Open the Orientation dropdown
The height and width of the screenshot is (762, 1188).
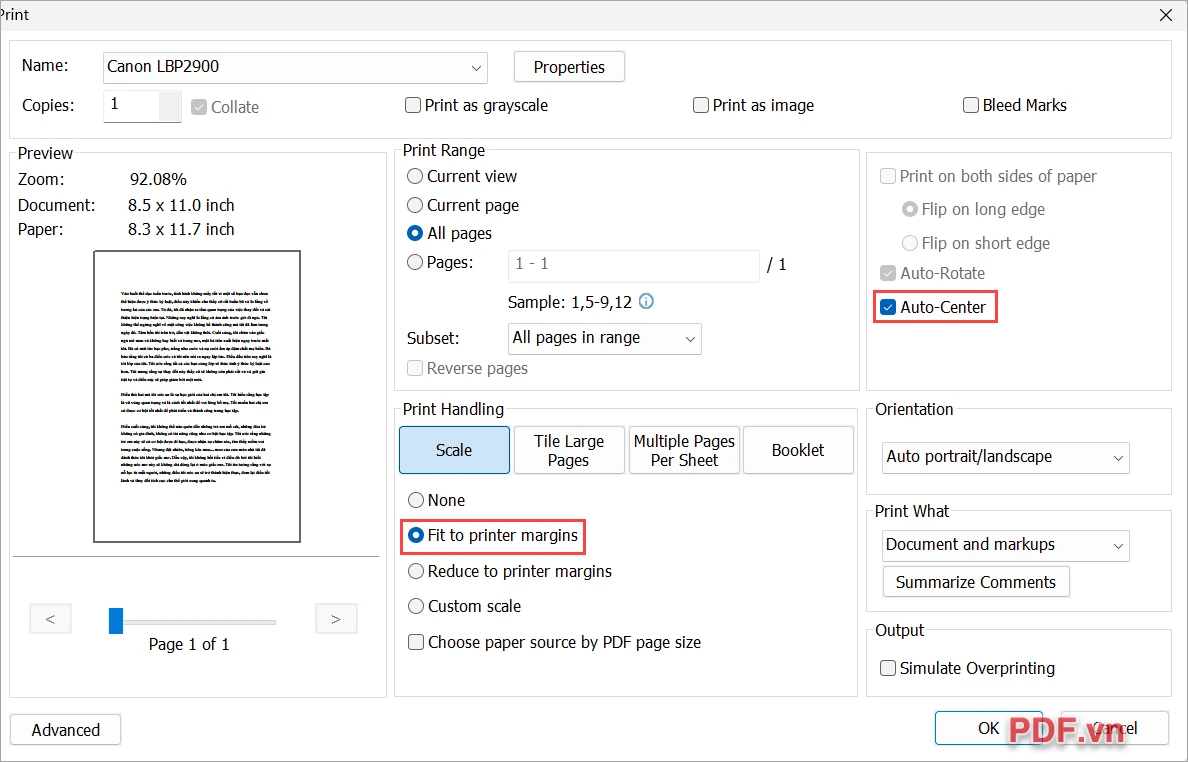(1005, 458)
